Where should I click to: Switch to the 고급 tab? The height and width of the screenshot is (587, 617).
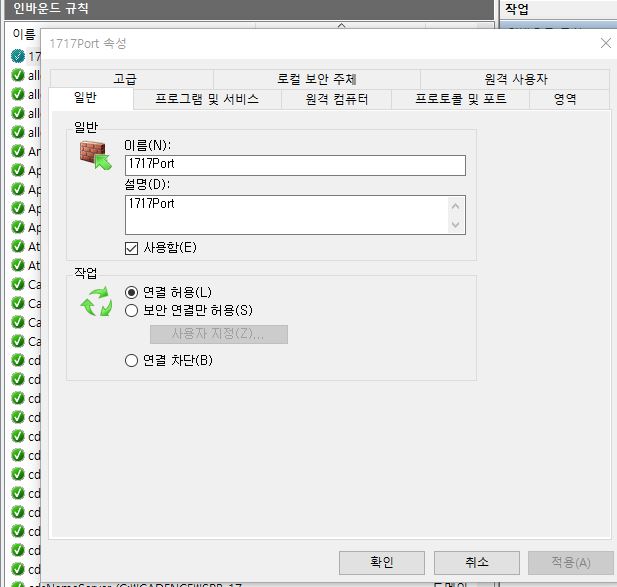[x=125, y=79]
